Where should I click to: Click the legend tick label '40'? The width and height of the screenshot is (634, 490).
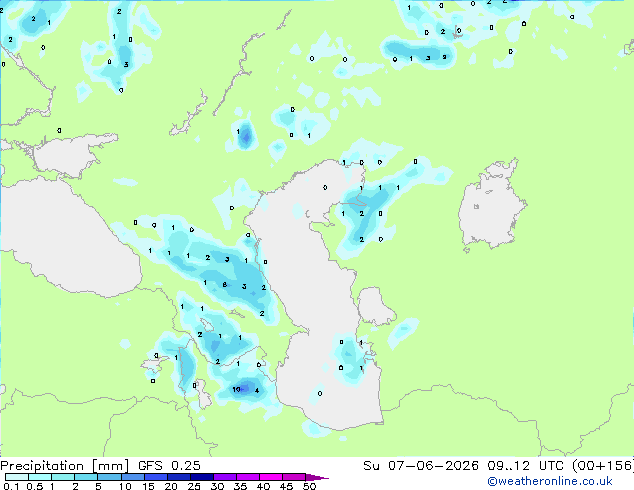[263, 486]
